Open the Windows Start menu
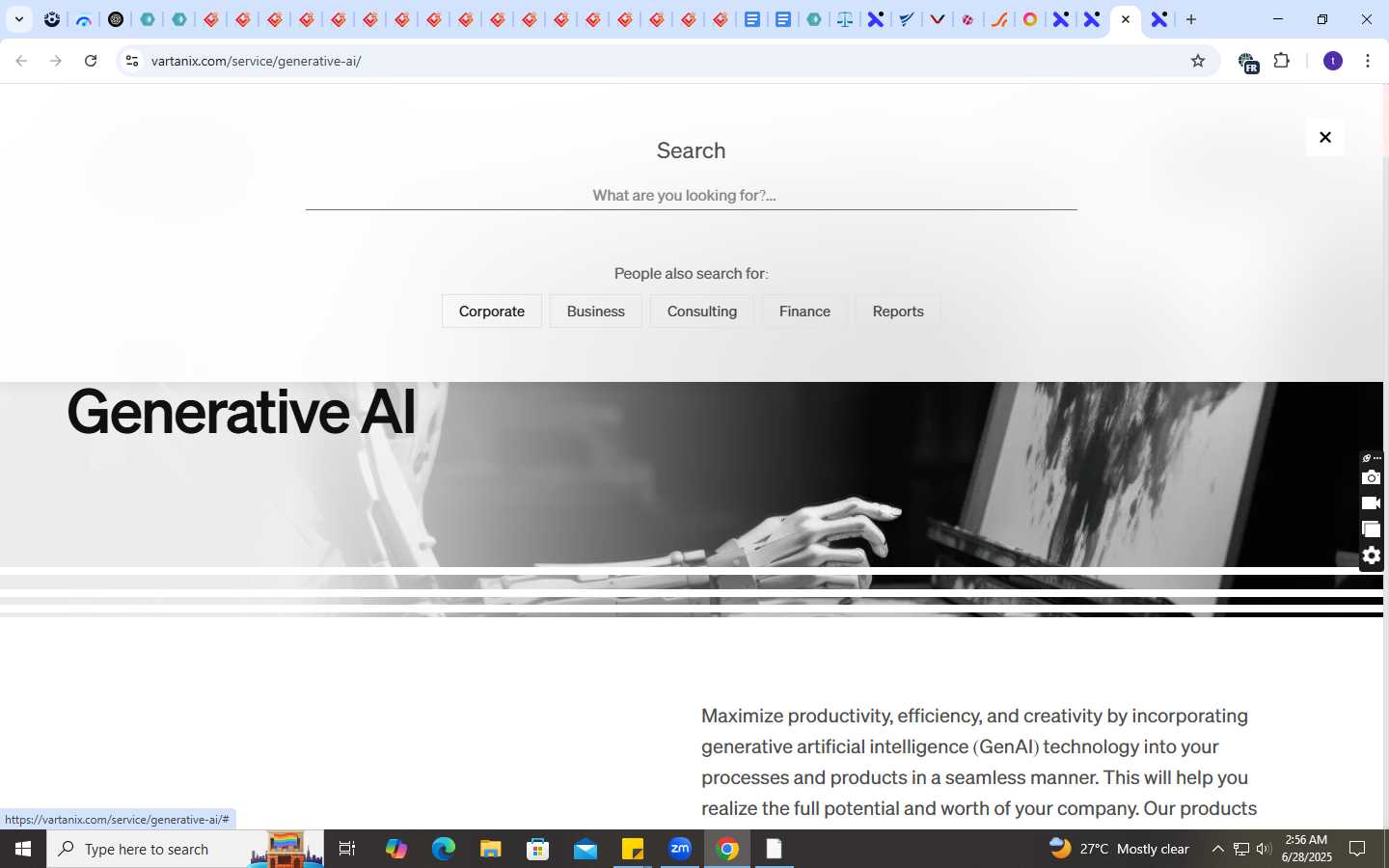The image size is (1389, 868). pyautogui.click(x=23, y=849)
